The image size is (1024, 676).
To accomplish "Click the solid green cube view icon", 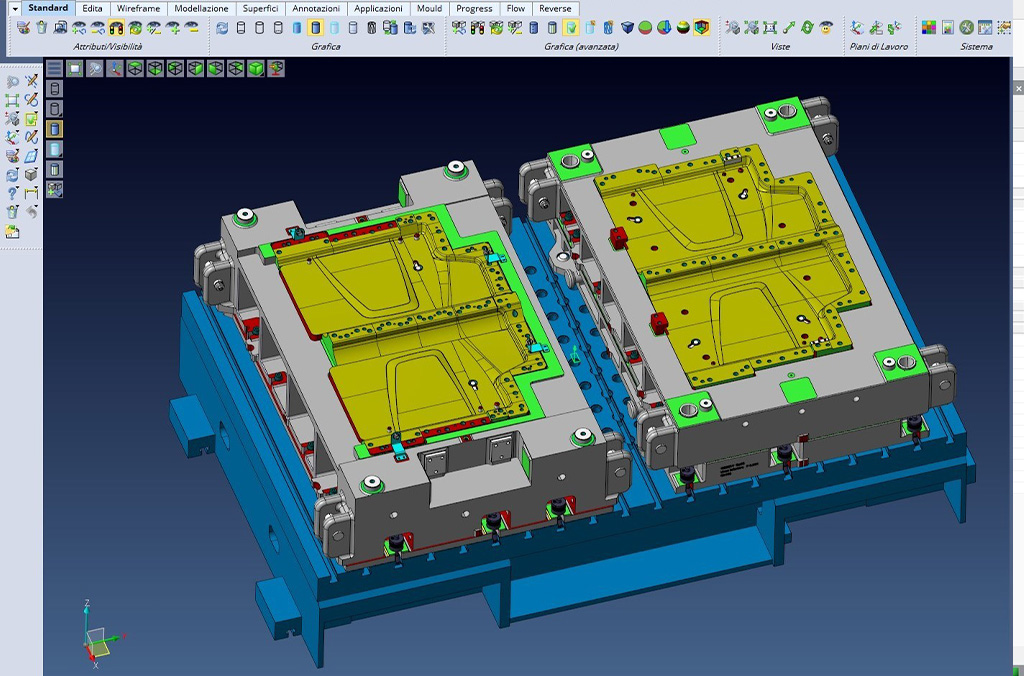I will click(255, 69).
